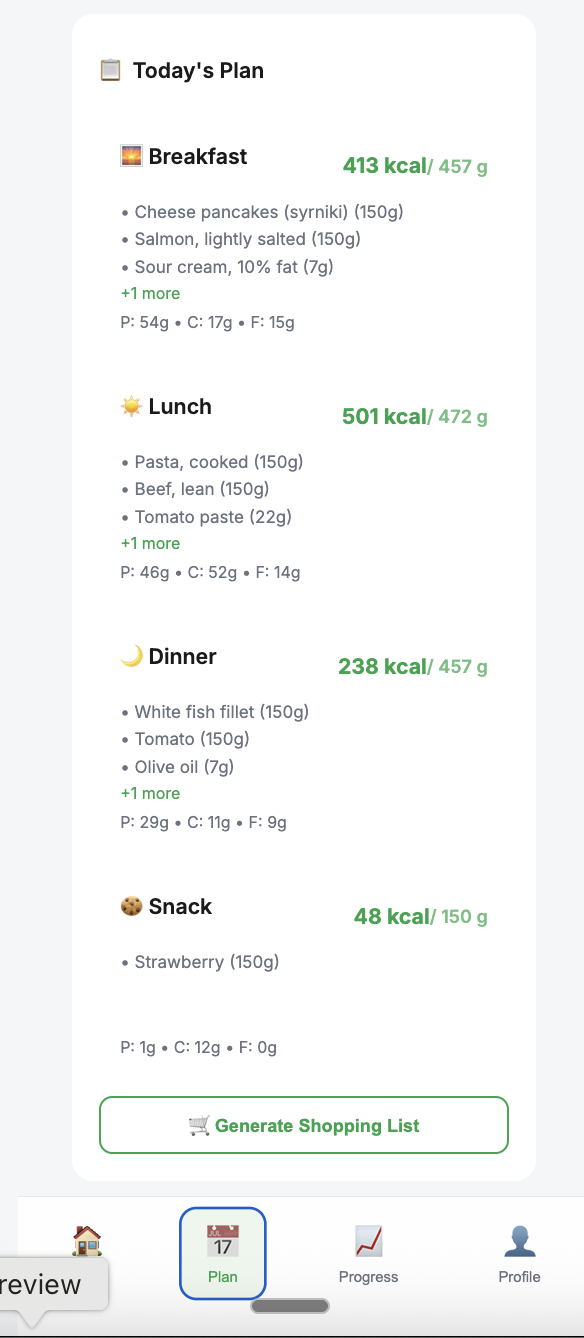The image size is (584, 1338).
Task: Expand Breakfast's +1 more items
Action: [x=150, y=293]
